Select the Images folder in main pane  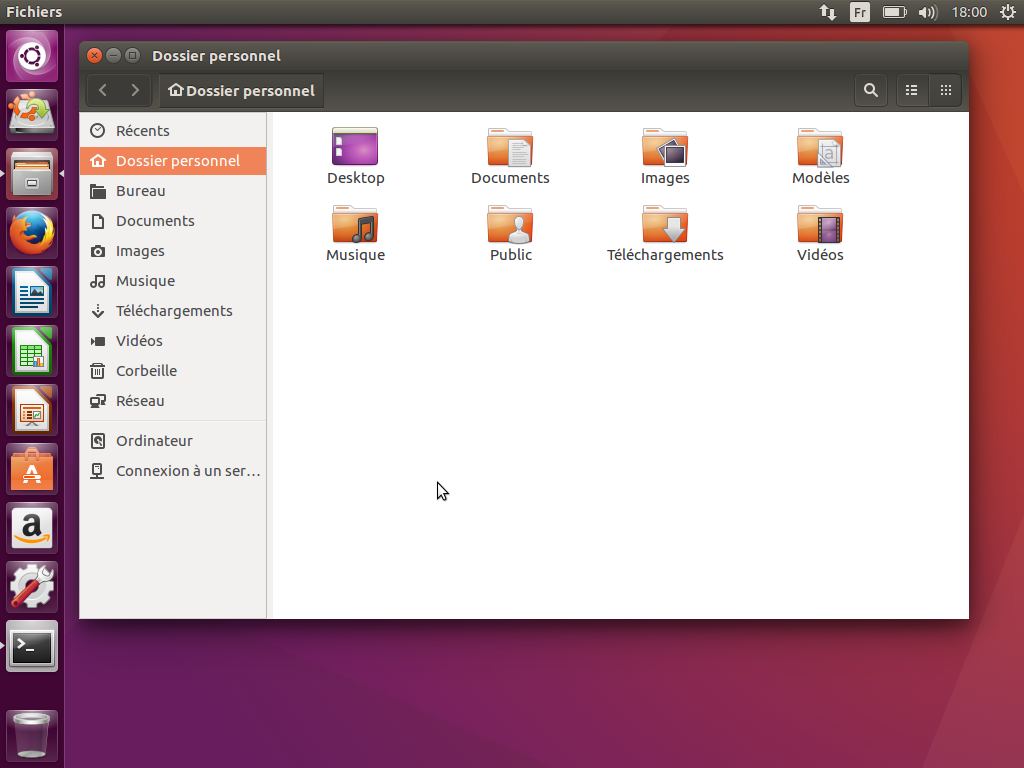click(665, 149)
